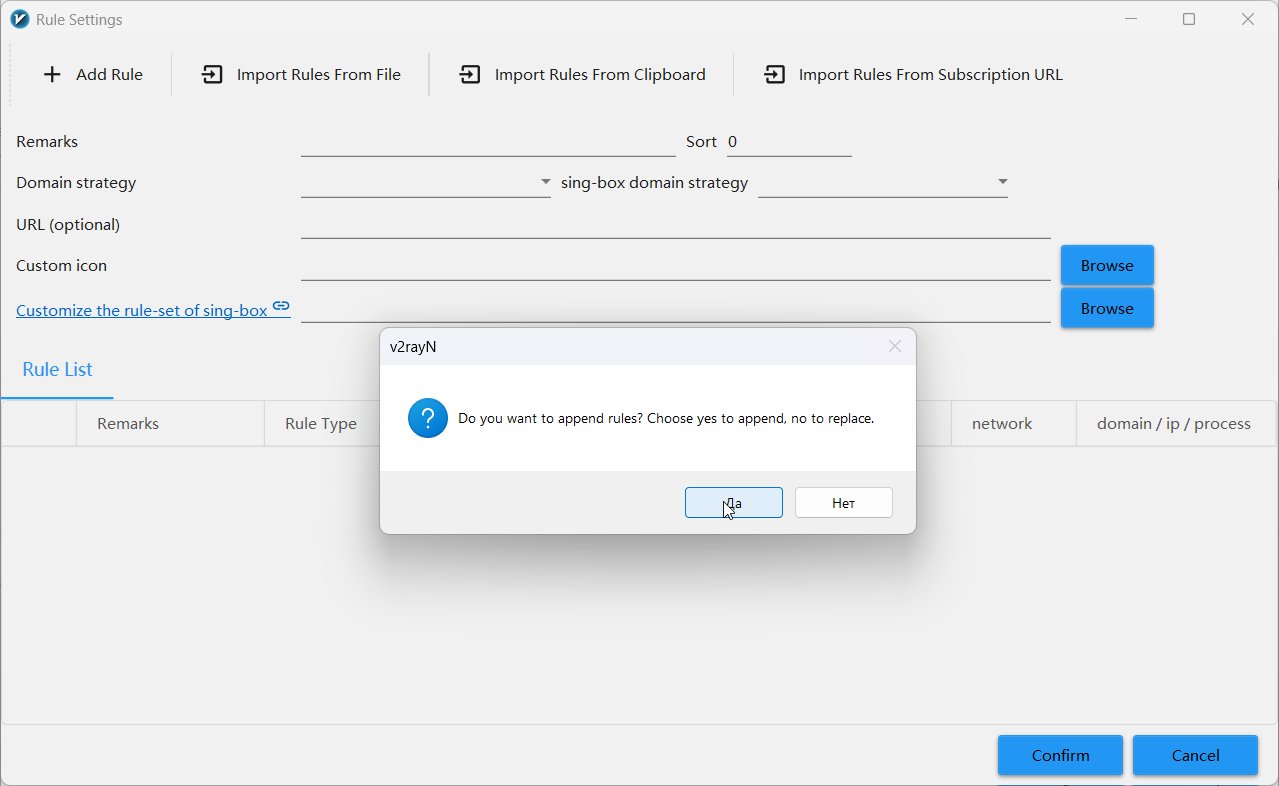Click the v2rayN logo in title bar
This screenshot has width=1279, height=786.
tap(19, 19)
